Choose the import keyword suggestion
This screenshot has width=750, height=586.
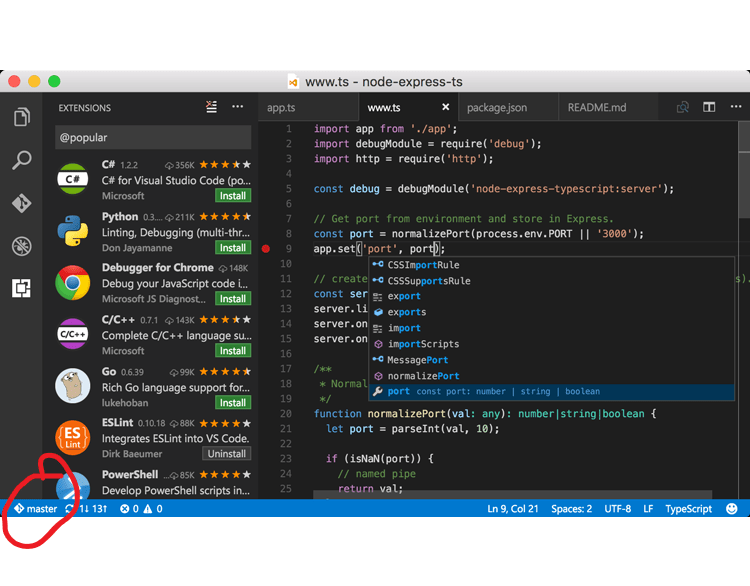[x=552, y=328]
